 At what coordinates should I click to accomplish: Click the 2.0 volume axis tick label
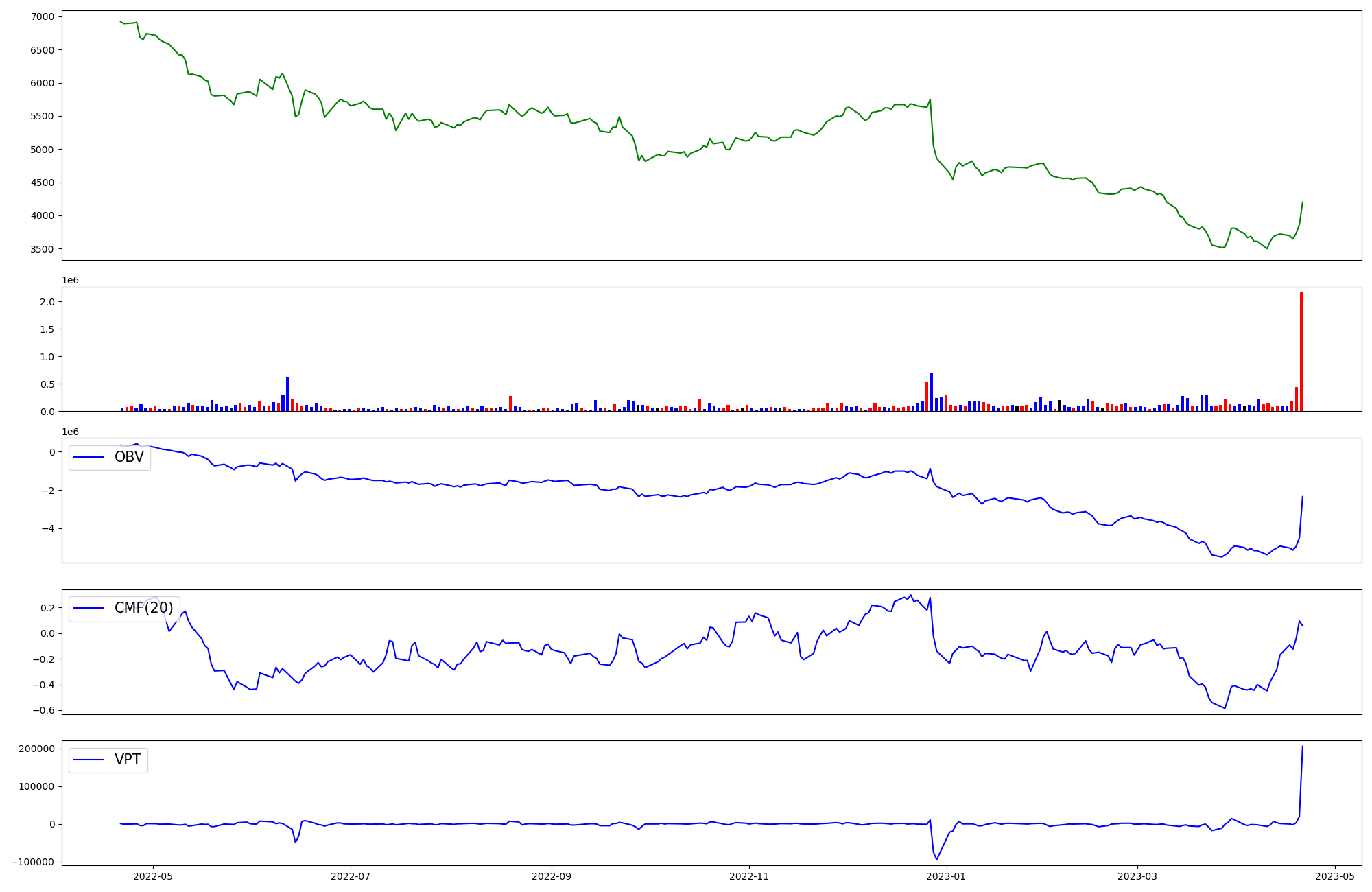click(47, 302)
